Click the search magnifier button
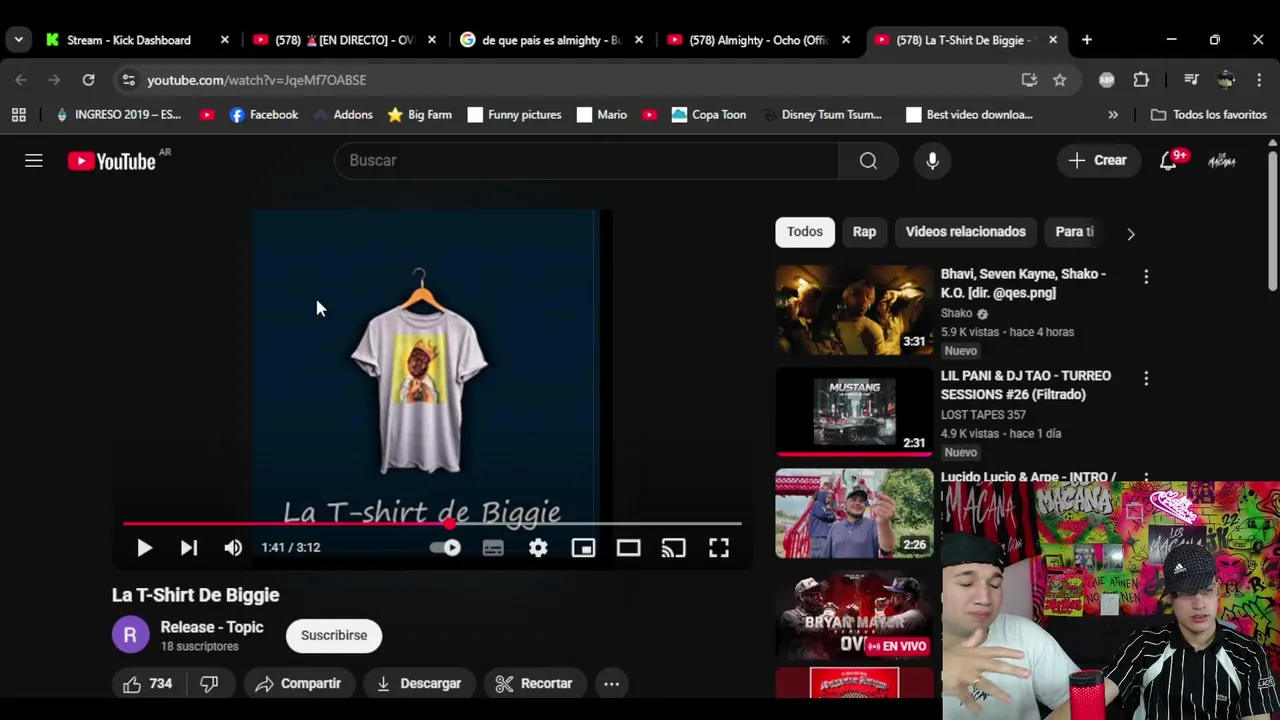The height and width of the screenshot is (720, 1280). [x=868, y=161]
